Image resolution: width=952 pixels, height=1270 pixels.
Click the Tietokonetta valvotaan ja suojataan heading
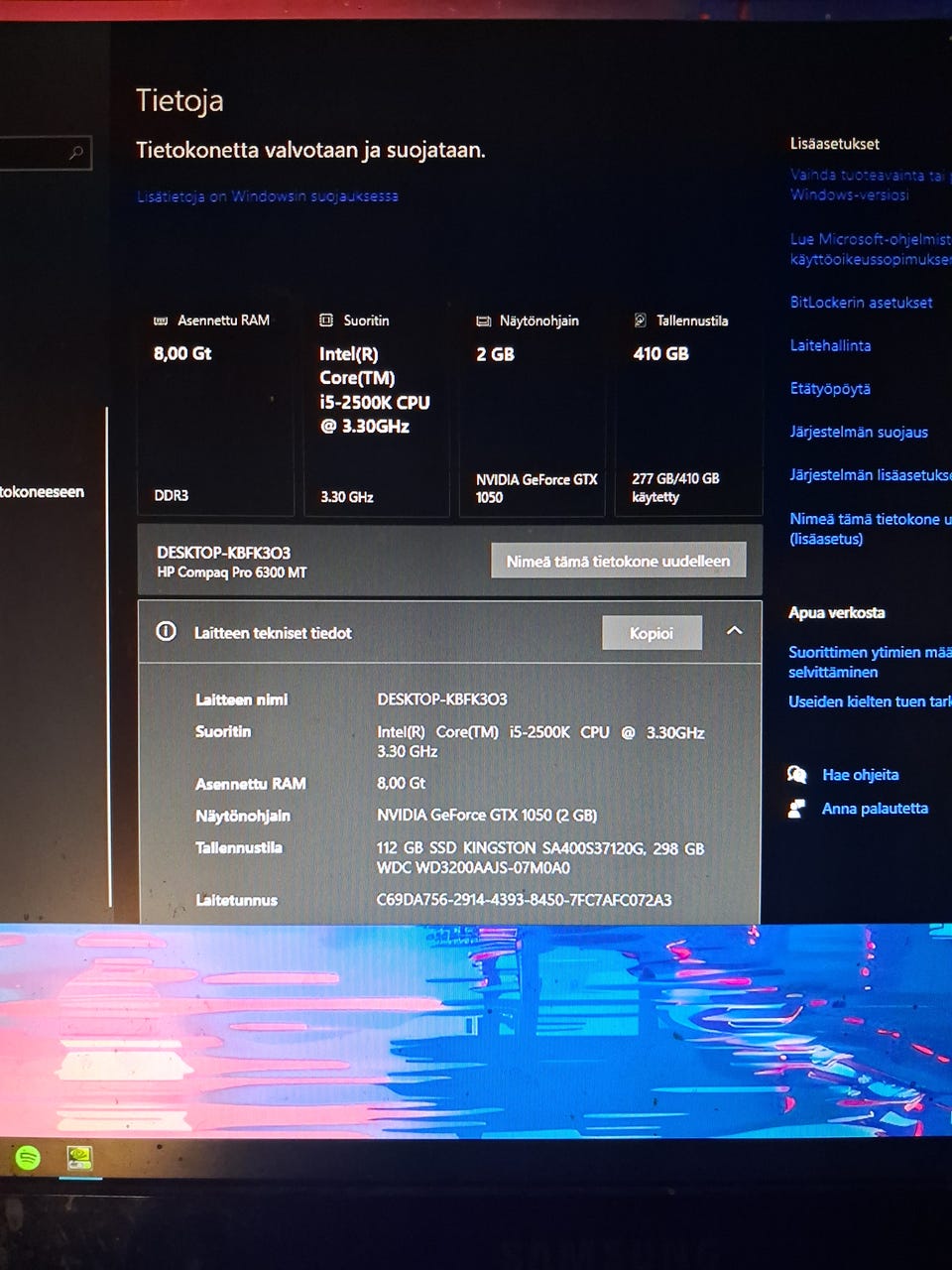pyautogui.click(x=310, y=151)
